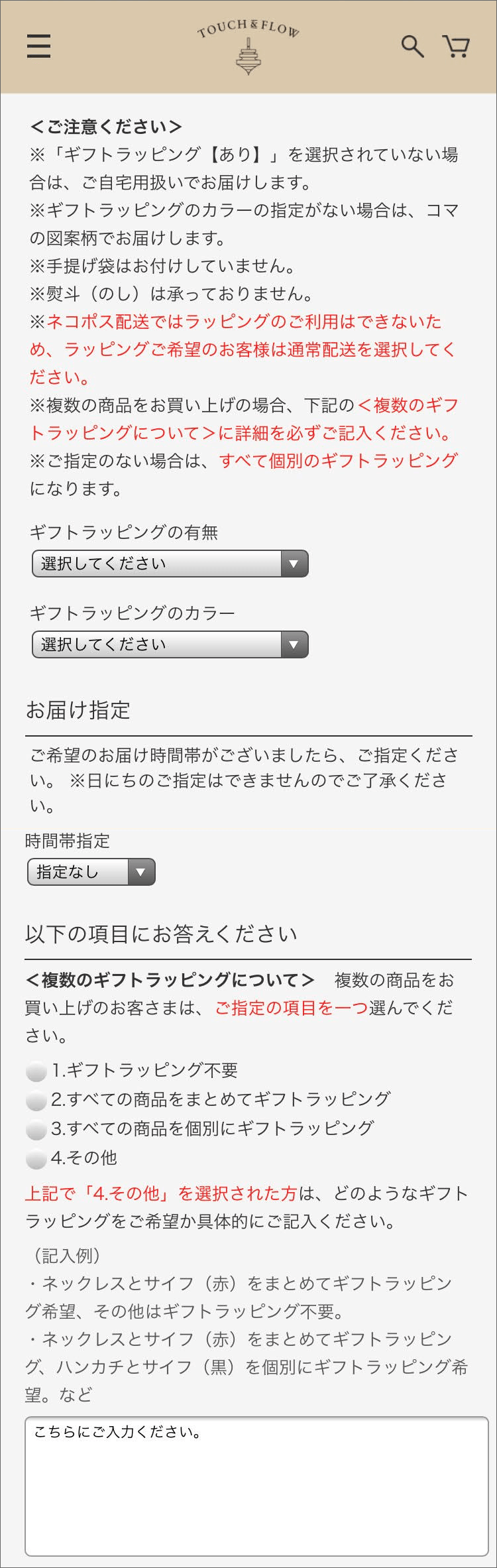Click the こちらにご入力ください text area
This screenshot has height=1568, width=497.
(x=256, y=1486)
